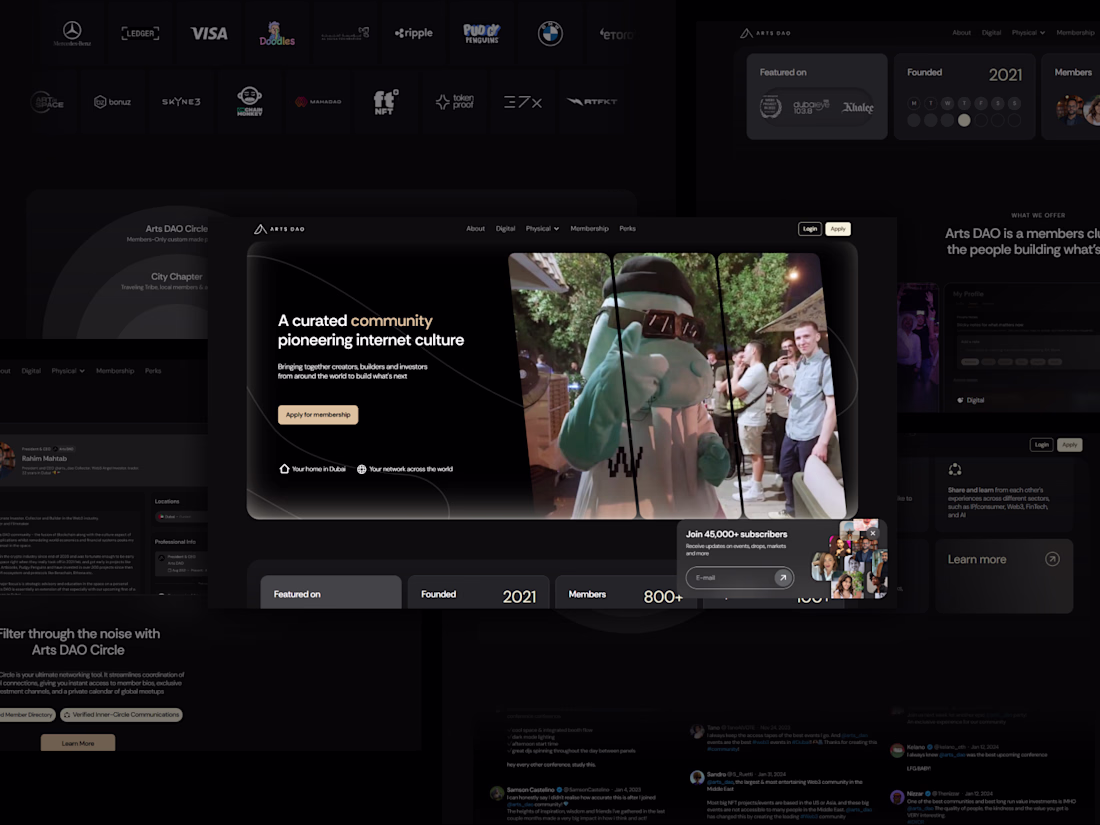Click the globe icon by Your network across the world
The image size is (1100, 825).
tap(361, 469)
